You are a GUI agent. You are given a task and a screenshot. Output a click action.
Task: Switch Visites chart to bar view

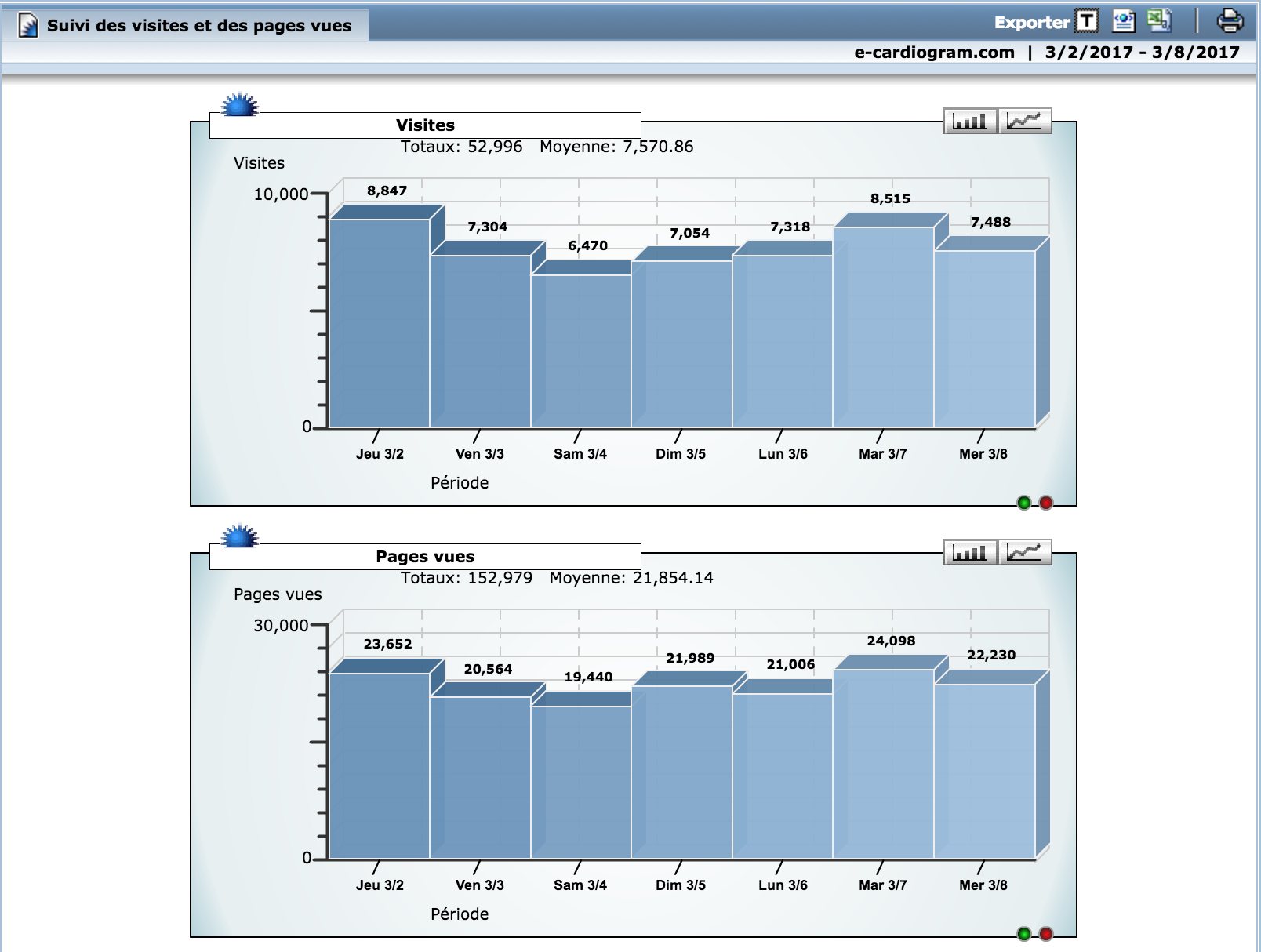click(x=970, y=122)
